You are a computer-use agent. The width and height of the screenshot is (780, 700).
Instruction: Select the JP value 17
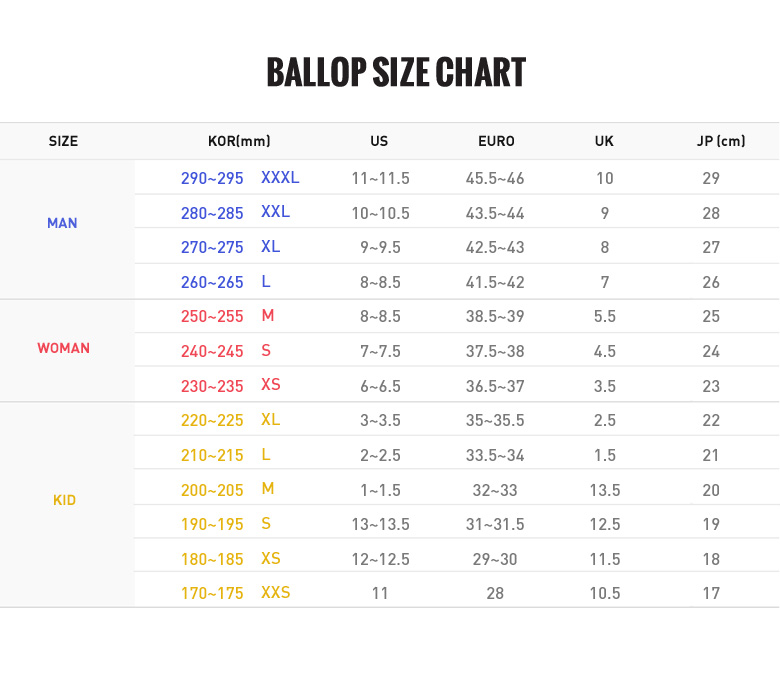click(711, 594)
